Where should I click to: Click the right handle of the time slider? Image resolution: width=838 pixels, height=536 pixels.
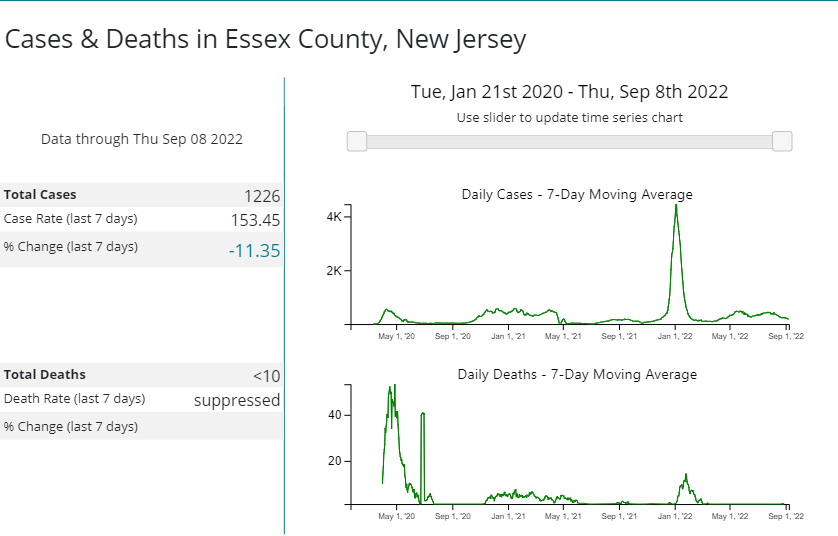tap(782, 142)
